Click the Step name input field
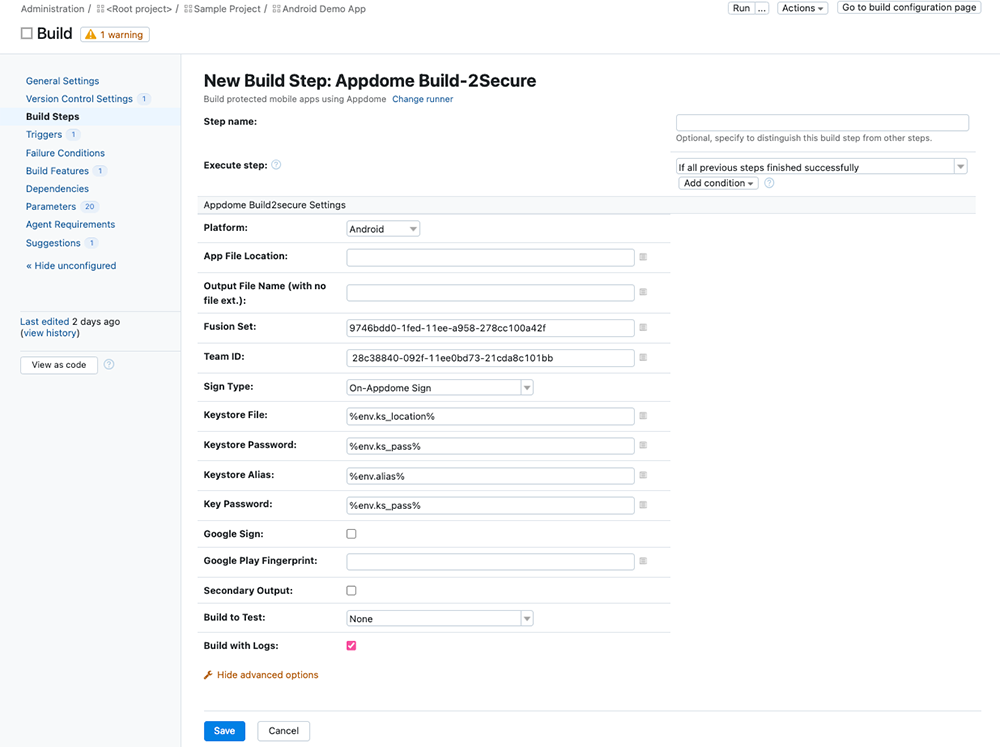This screenshot has width=1000, height=747. [x=822, y=123]
